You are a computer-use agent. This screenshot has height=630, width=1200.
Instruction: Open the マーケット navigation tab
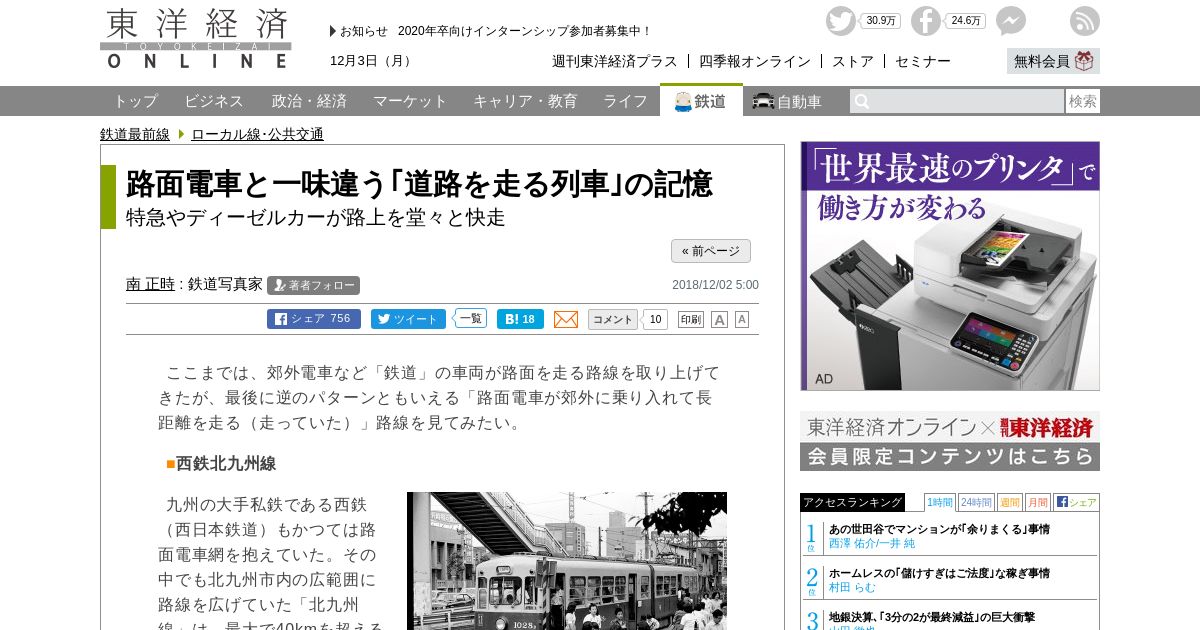click(410, 101)
